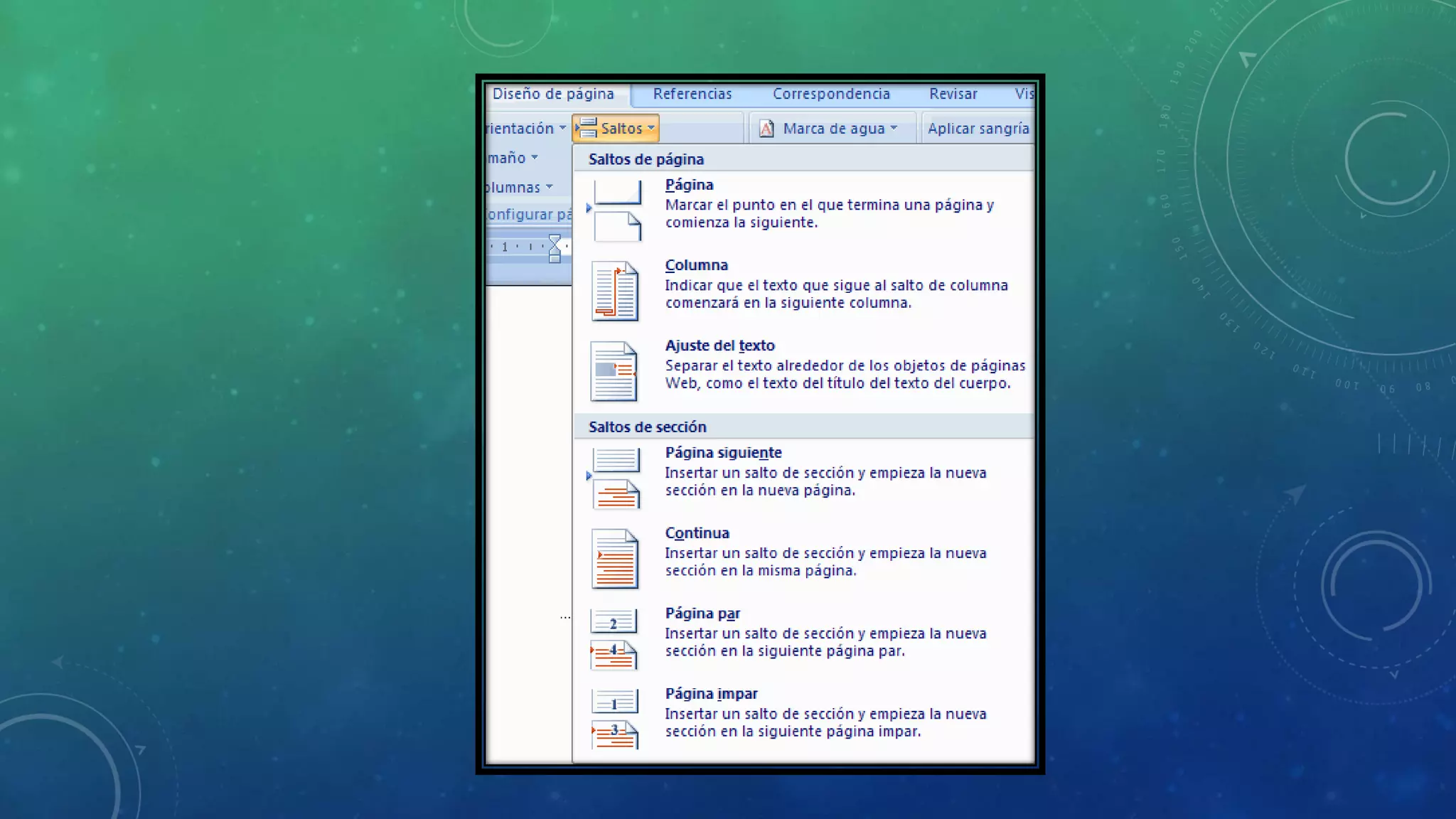Click the Página impar section icon
Screen dimensions: 1456x819
[615, 719]
